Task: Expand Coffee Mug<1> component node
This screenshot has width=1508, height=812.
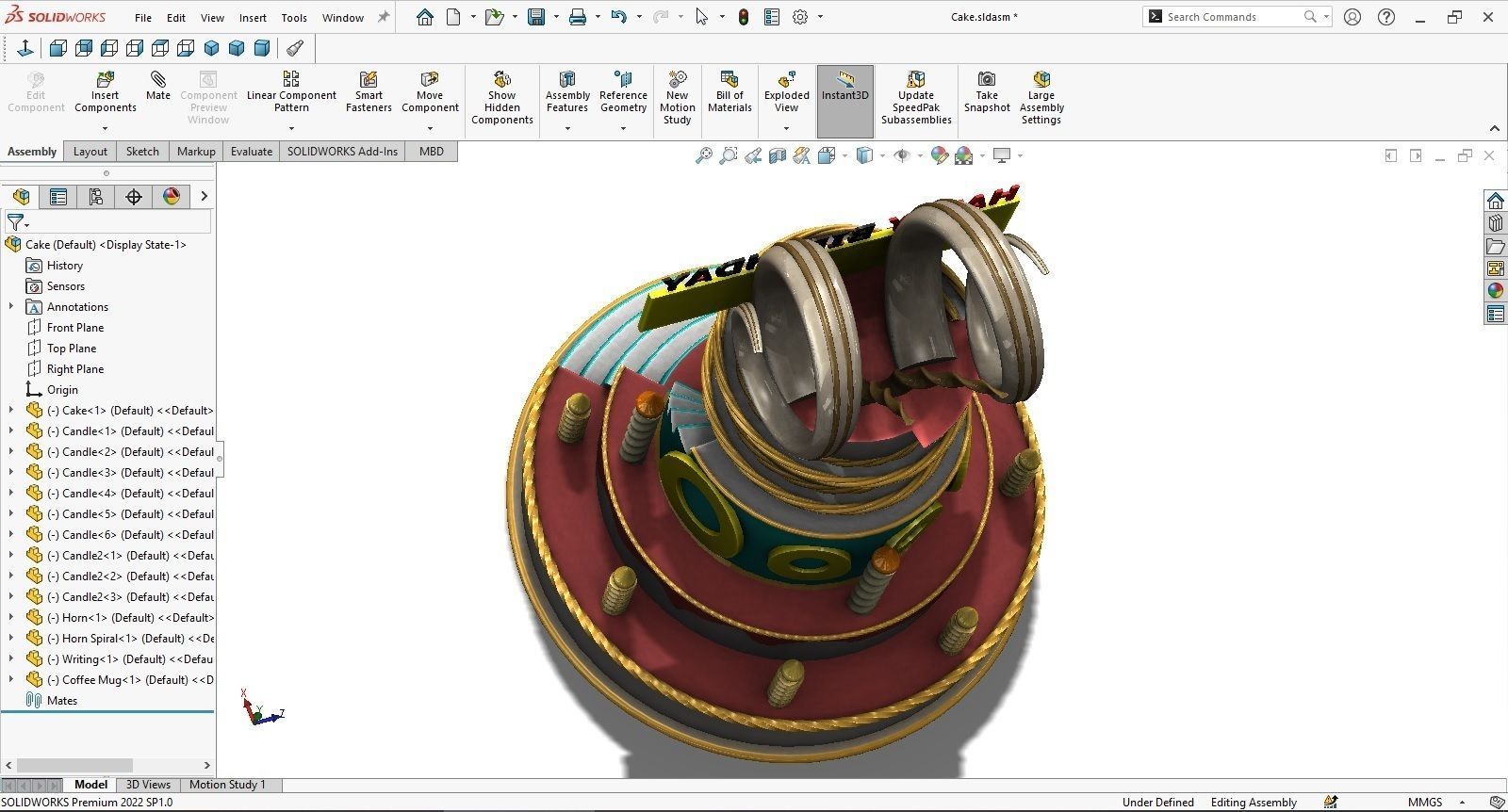Action: (x=11, y=679)
